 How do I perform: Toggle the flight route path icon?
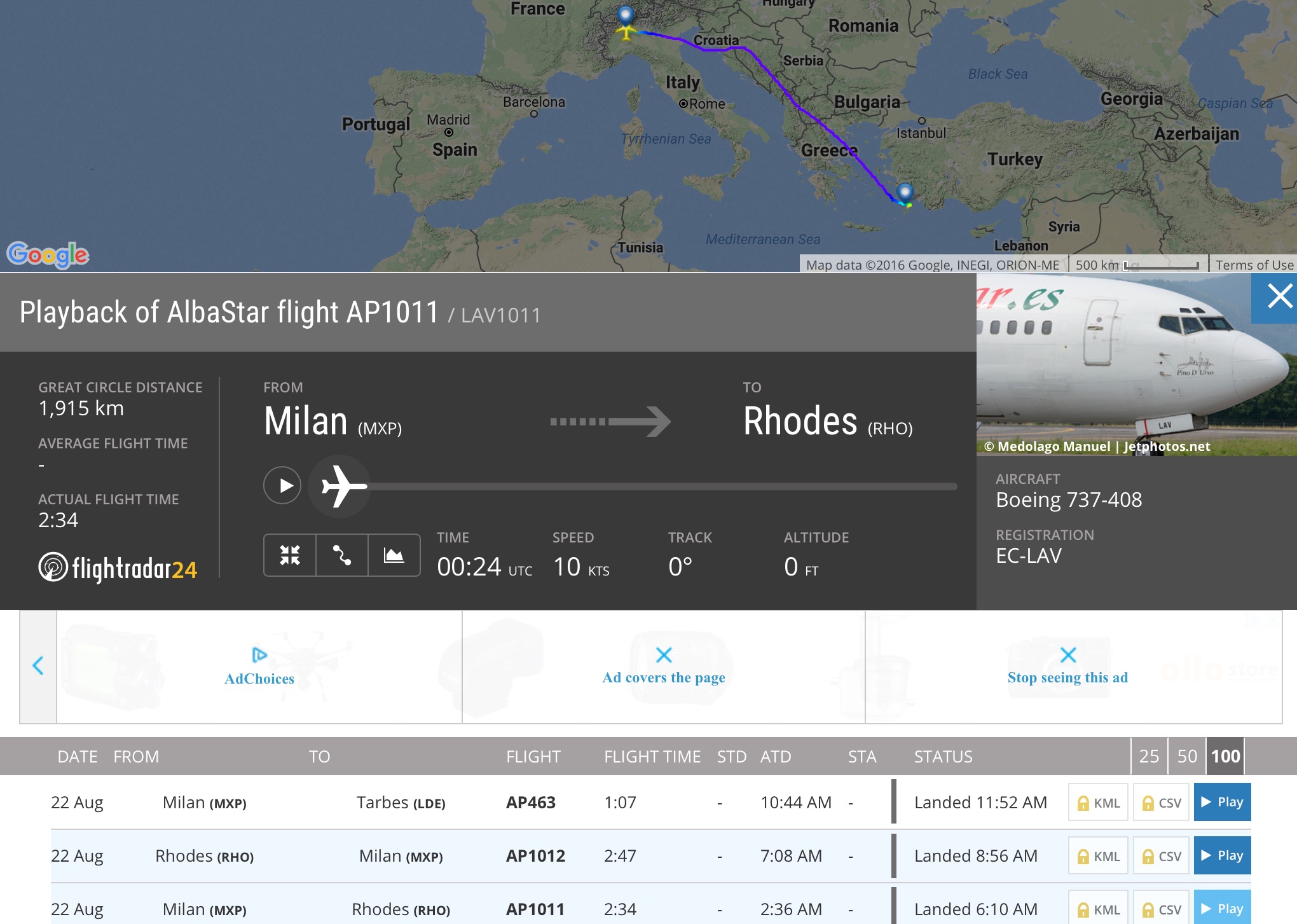342,555
